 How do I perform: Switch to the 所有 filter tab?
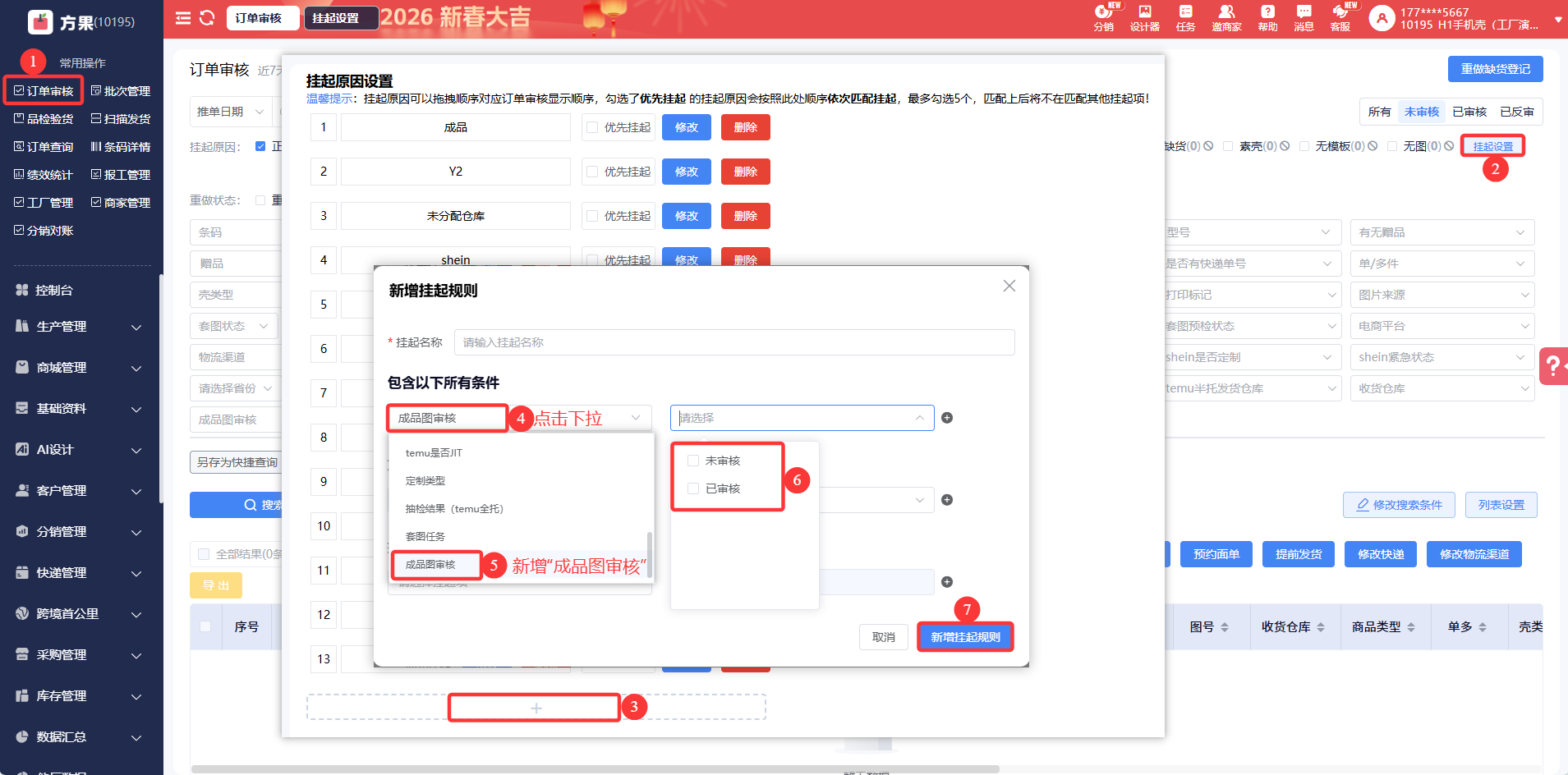pos(1380,112)
